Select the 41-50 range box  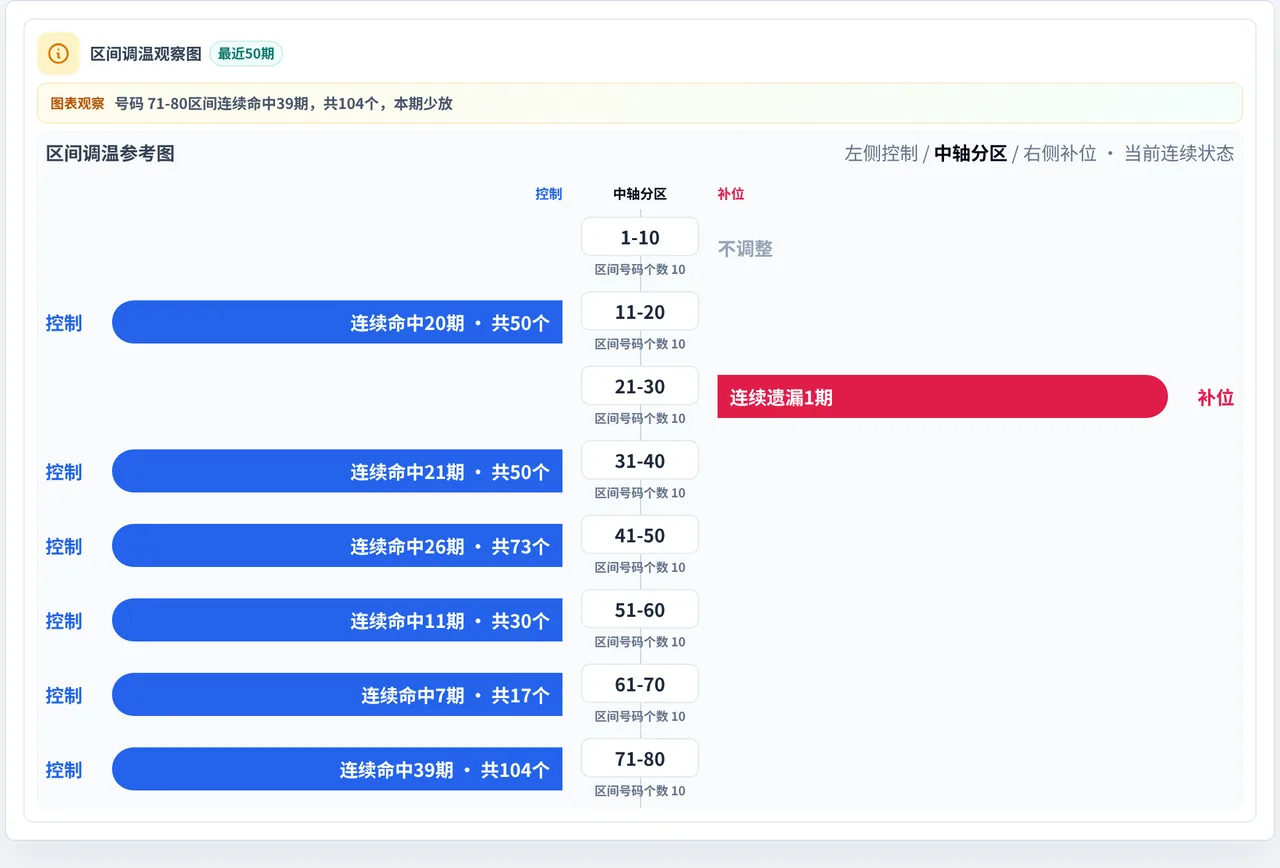pyautogui.click(x=640, y=535)
